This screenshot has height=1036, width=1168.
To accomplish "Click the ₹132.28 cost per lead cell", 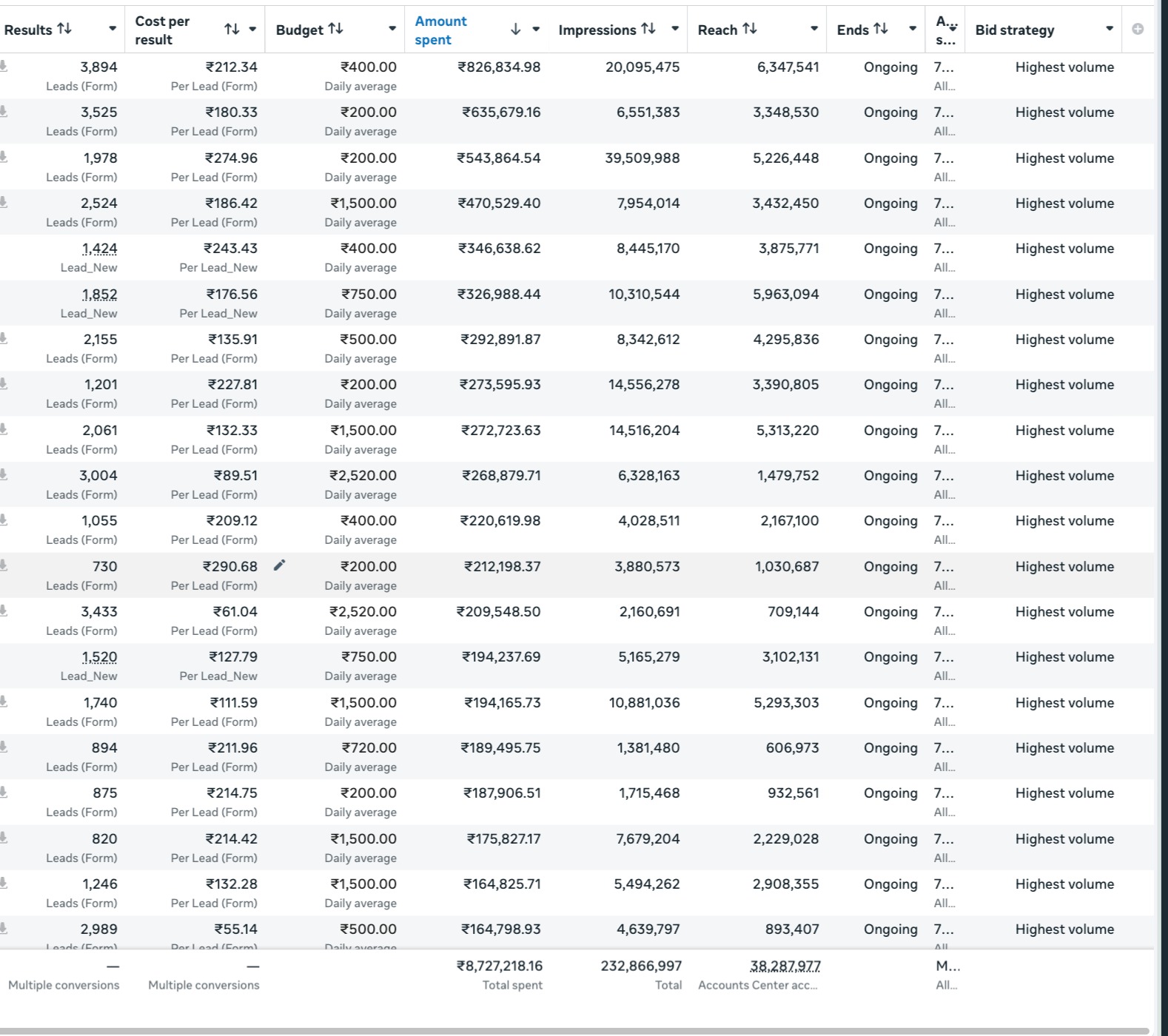I will (232, 884).
